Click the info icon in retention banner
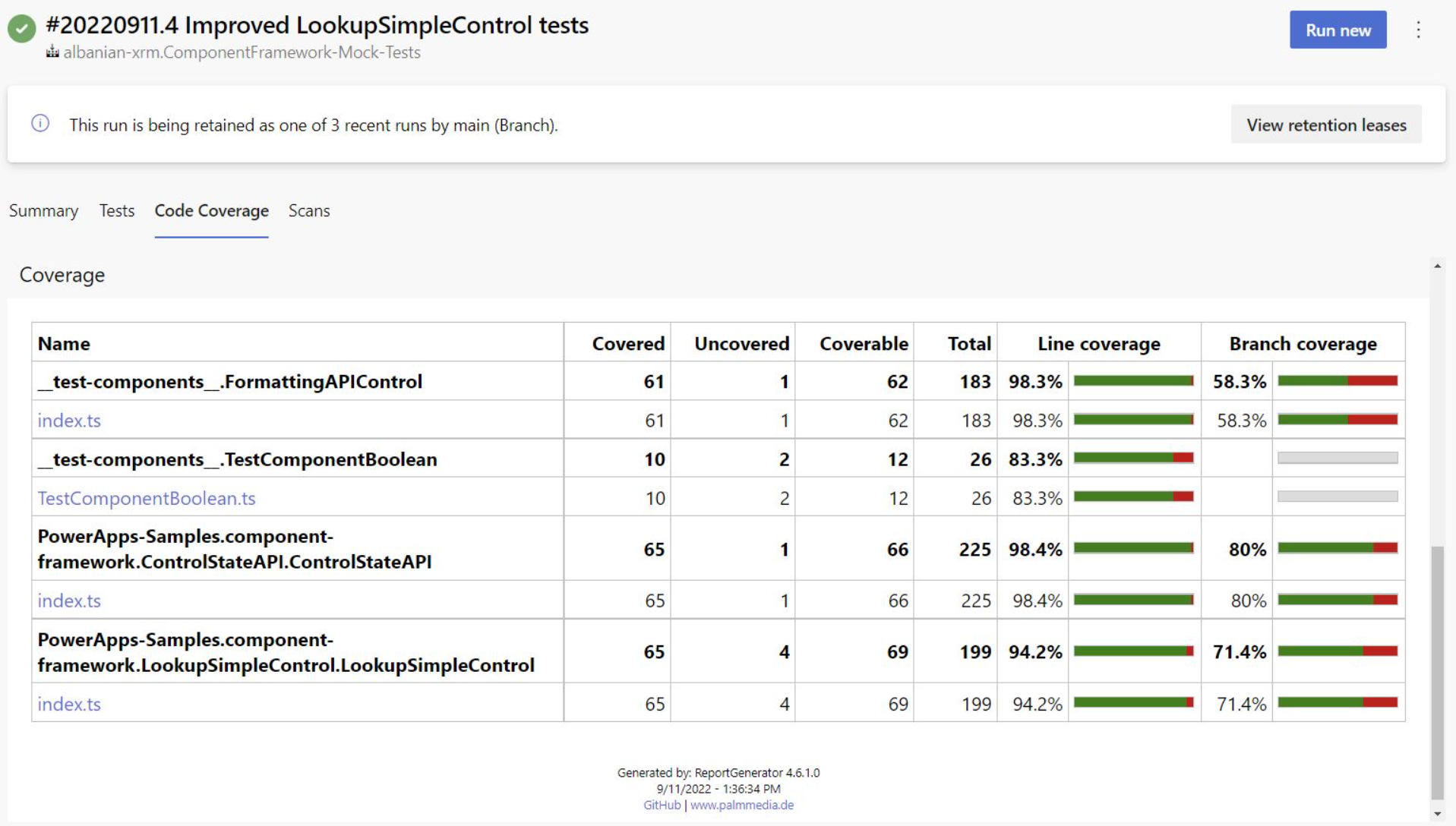 coord(40,124)
